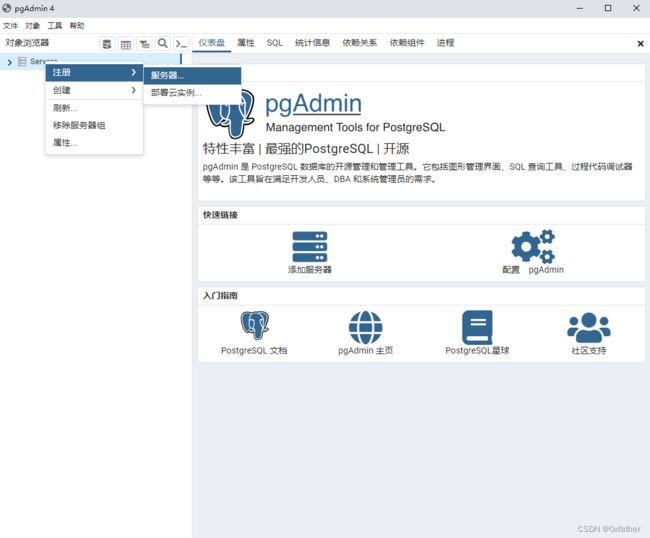The height and width of the screenshot is (538, 650).
Task: Launch the PSQL tool terminal icon
Action: click(181, 44)
